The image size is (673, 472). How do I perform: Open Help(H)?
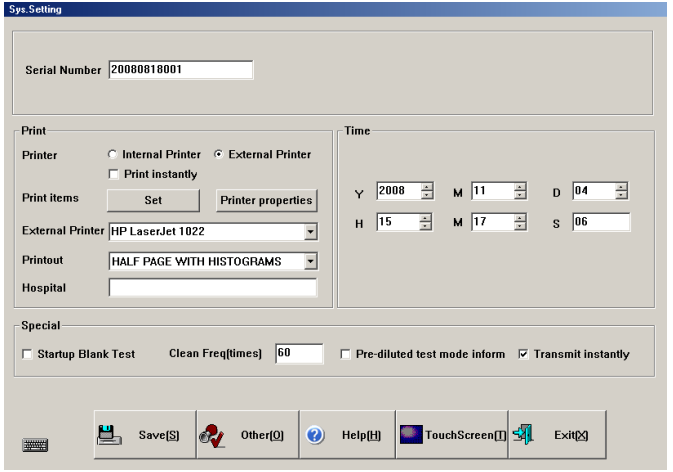pos(348,435)
